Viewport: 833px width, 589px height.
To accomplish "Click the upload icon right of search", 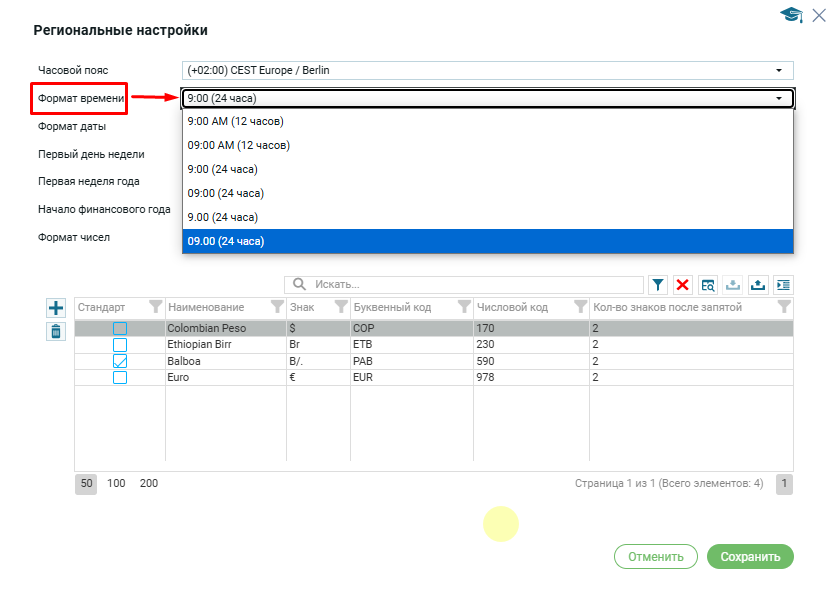I will tap(757, 285).
